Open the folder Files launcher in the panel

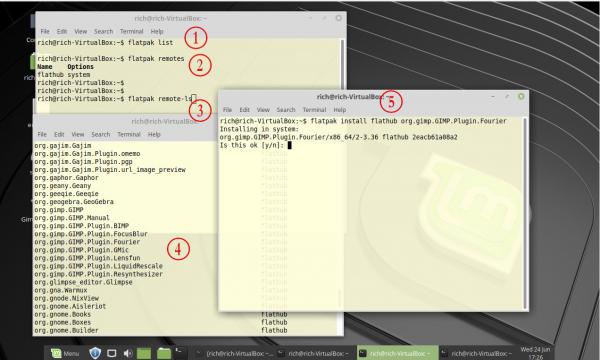pos(164,353)
